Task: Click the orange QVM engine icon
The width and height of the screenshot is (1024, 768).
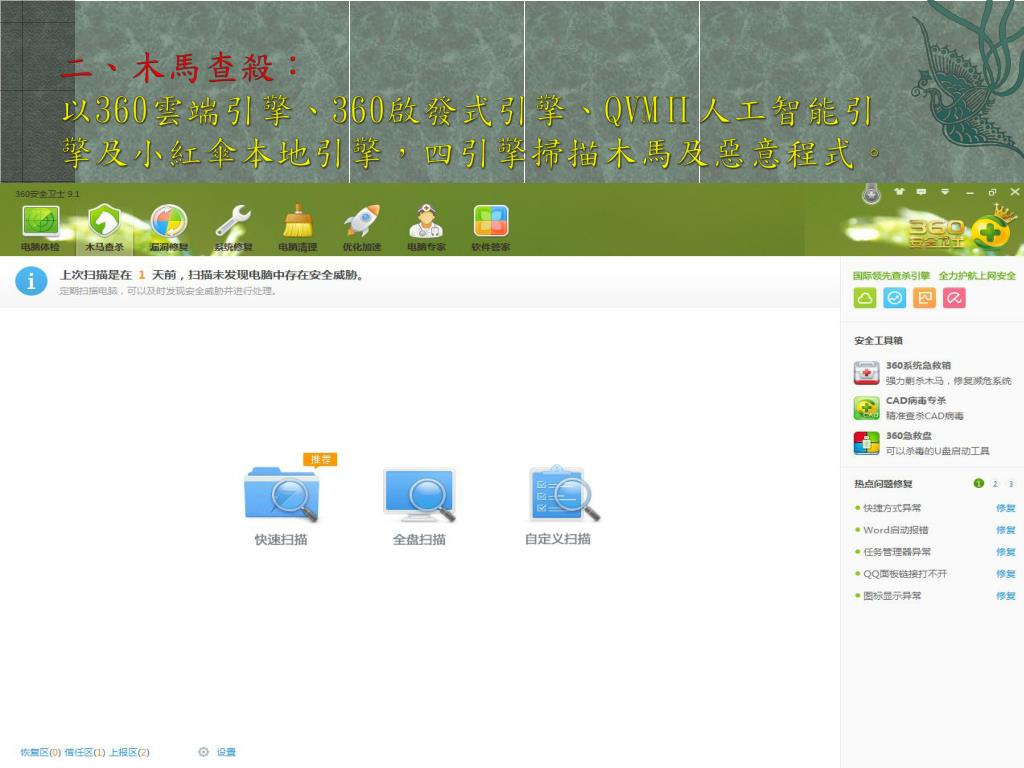Action: 924,298
